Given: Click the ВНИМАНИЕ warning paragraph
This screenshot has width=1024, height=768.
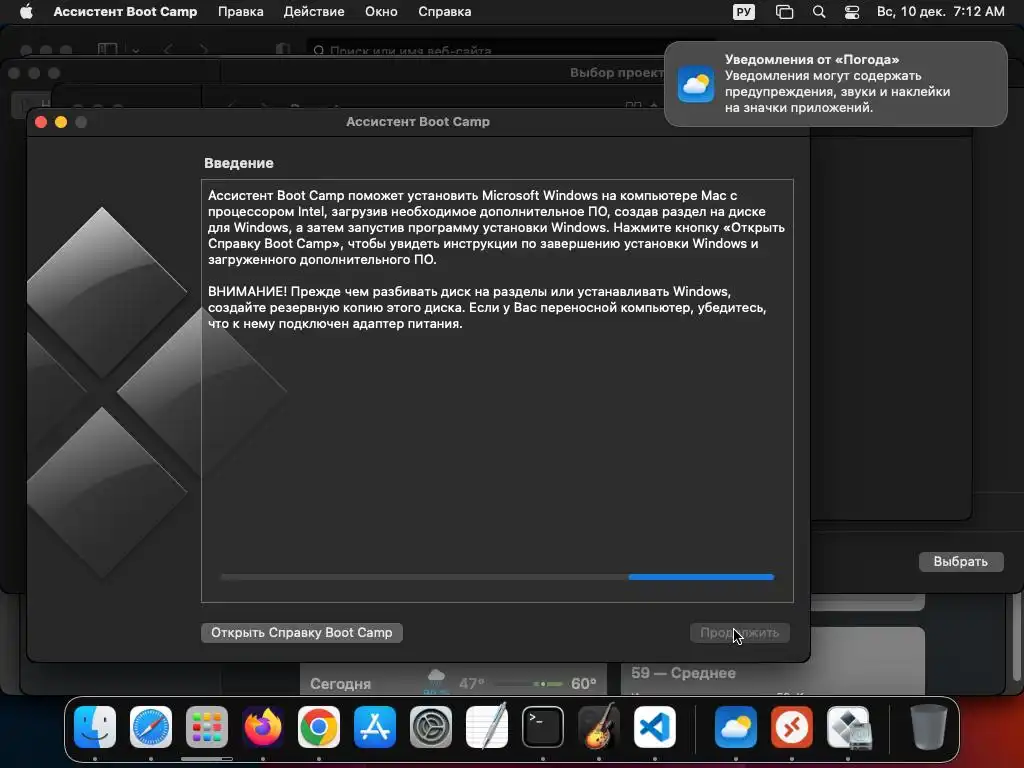Looking at the screenshot, I should pos(487,308).
